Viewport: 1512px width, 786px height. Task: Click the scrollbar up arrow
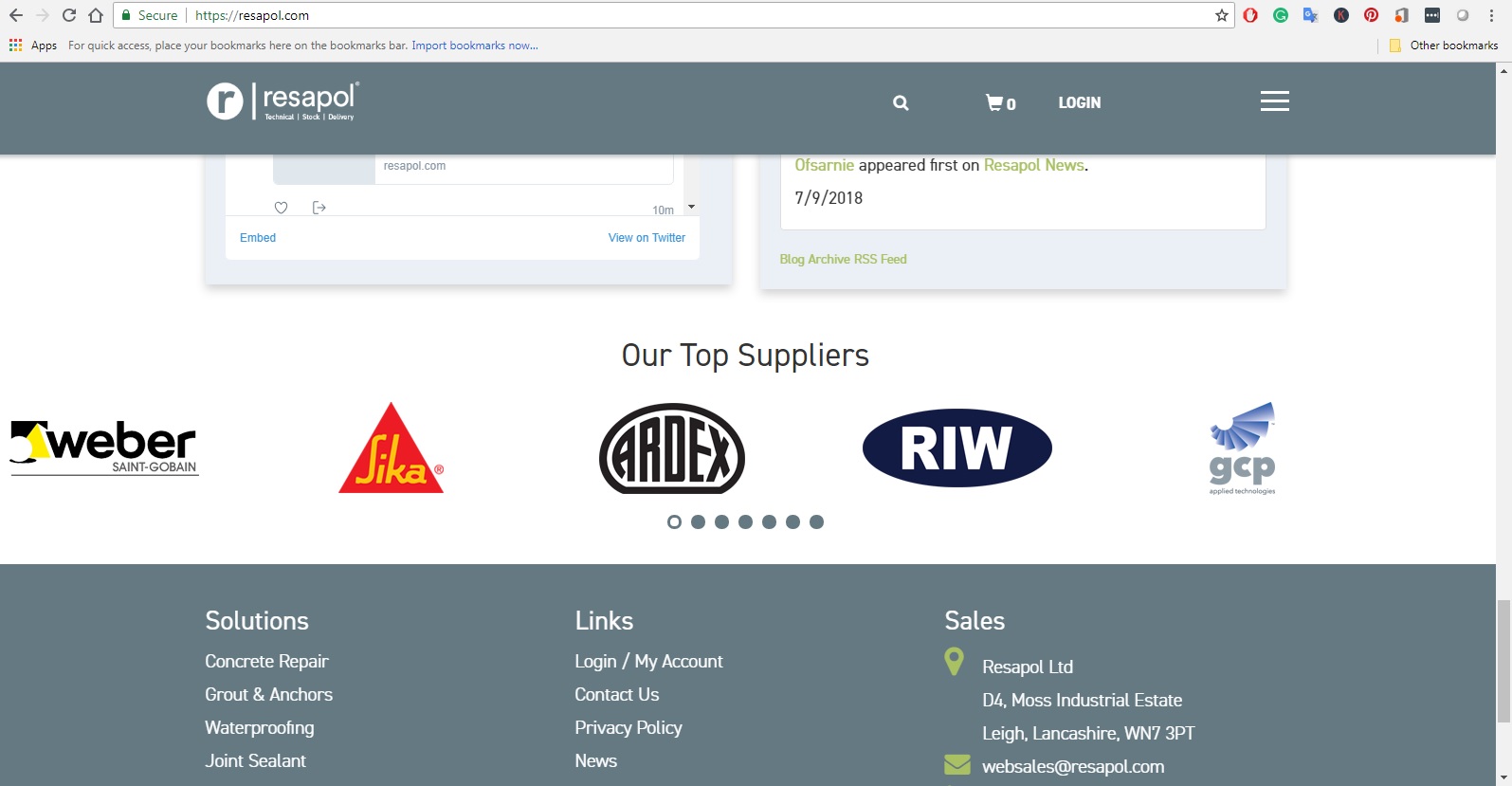[1503, 70]
